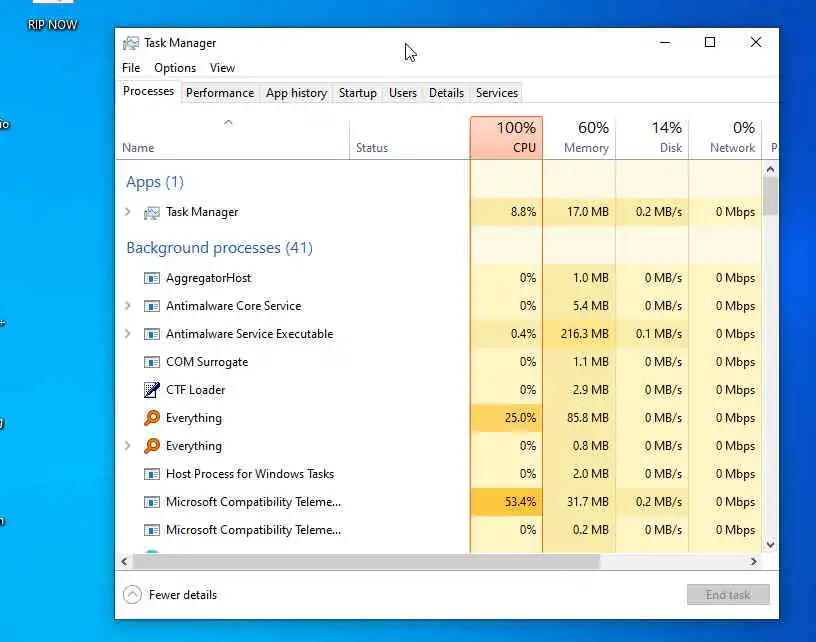This screenshot has width=816, height=642.
Task: Click the 216.3 MB memory cell
Action: (x=579, y=334)
